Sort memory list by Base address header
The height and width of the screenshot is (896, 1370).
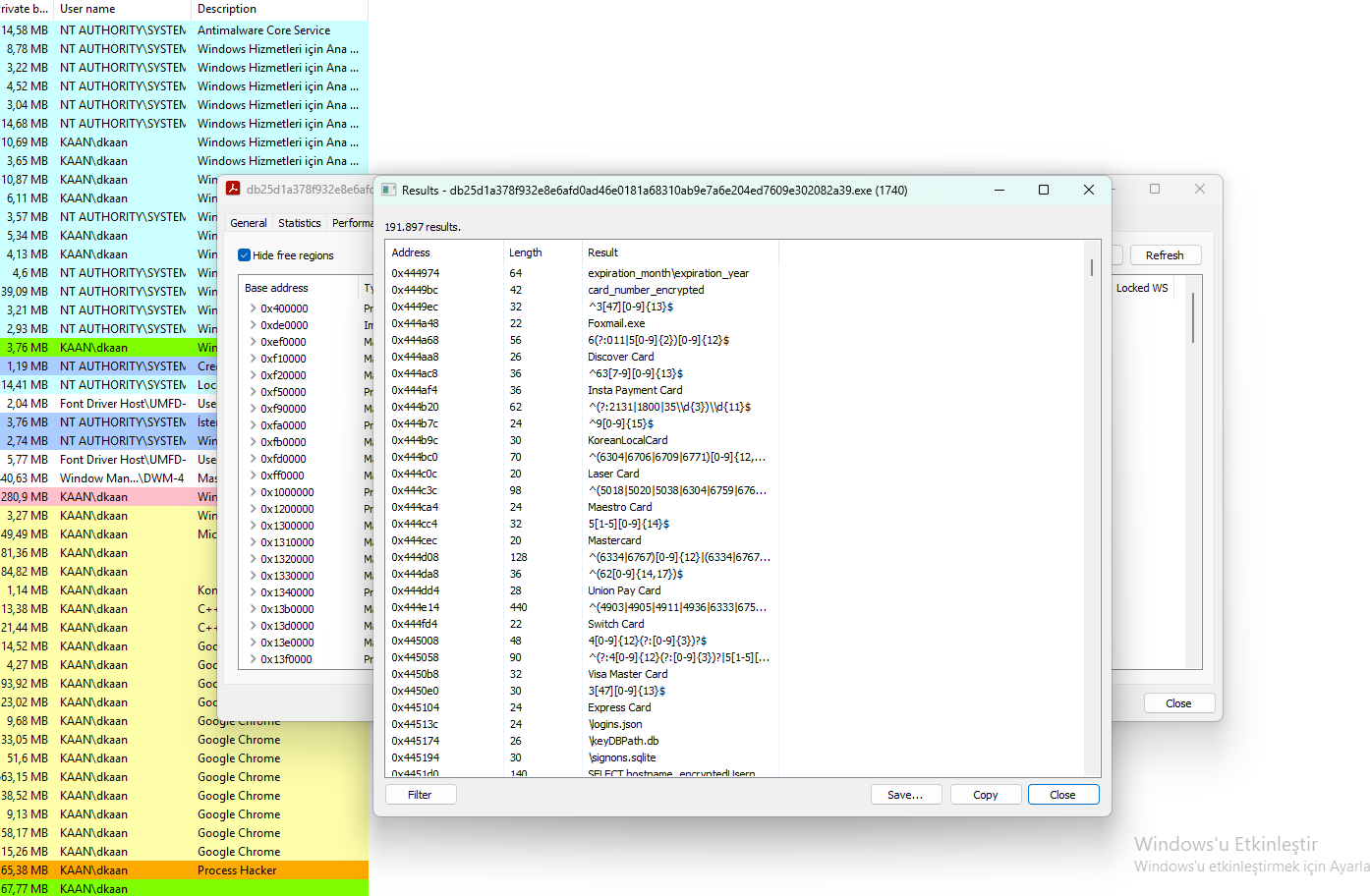300,288
